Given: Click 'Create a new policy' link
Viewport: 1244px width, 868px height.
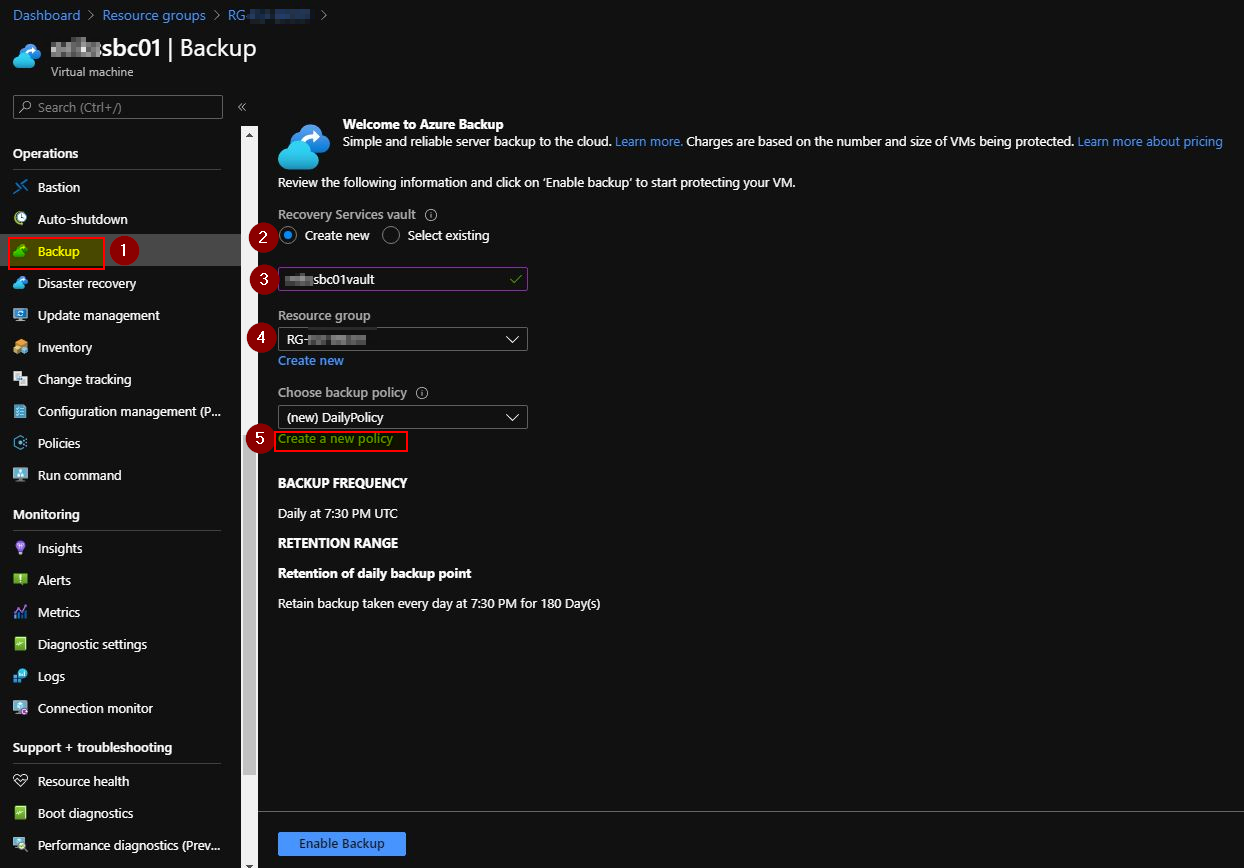Looking at the screenshot, I should pyautogui.click(x=336, y=440).
